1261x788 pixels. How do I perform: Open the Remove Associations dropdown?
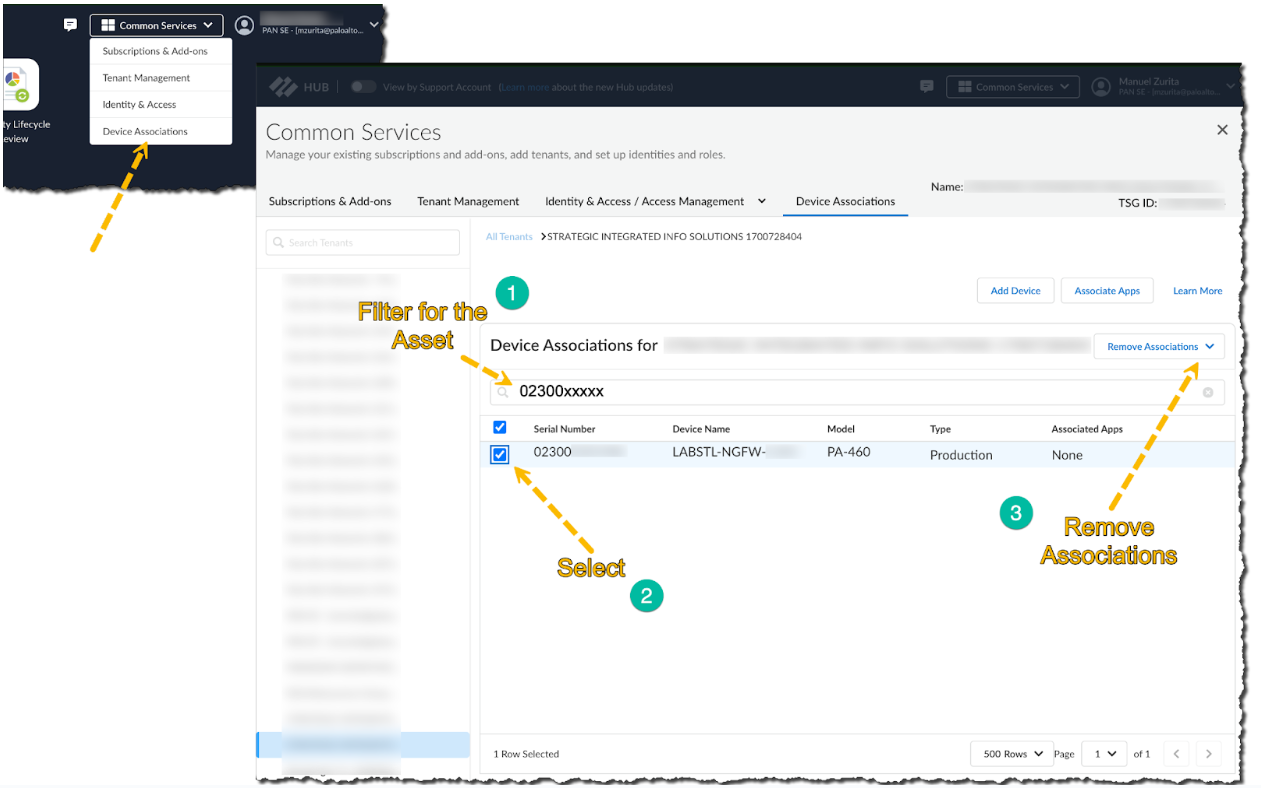click(1160, 346)
